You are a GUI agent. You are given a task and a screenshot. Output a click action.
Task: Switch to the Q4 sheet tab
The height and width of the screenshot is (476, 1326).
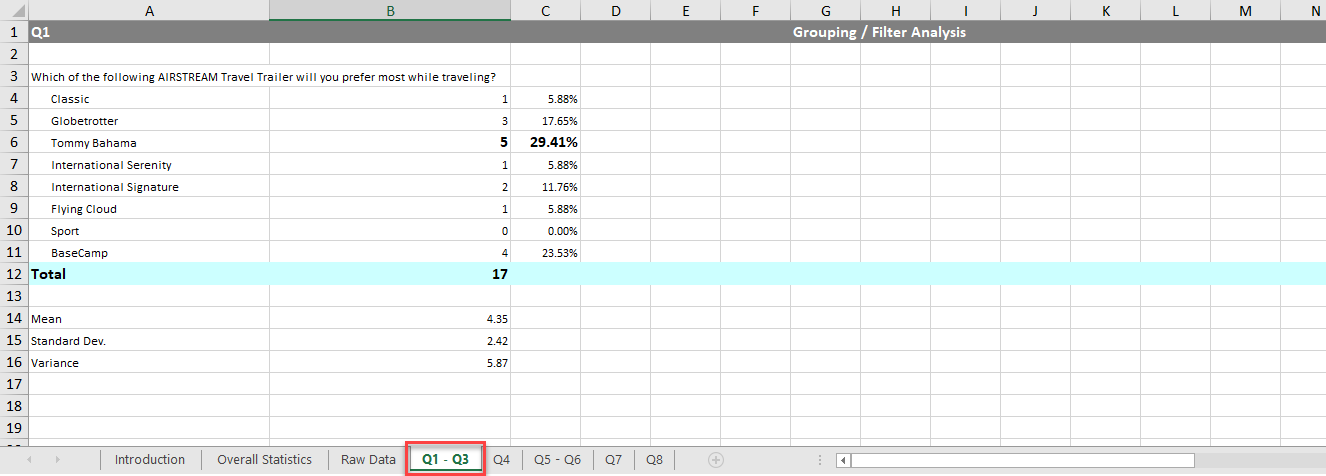[502, 460]
